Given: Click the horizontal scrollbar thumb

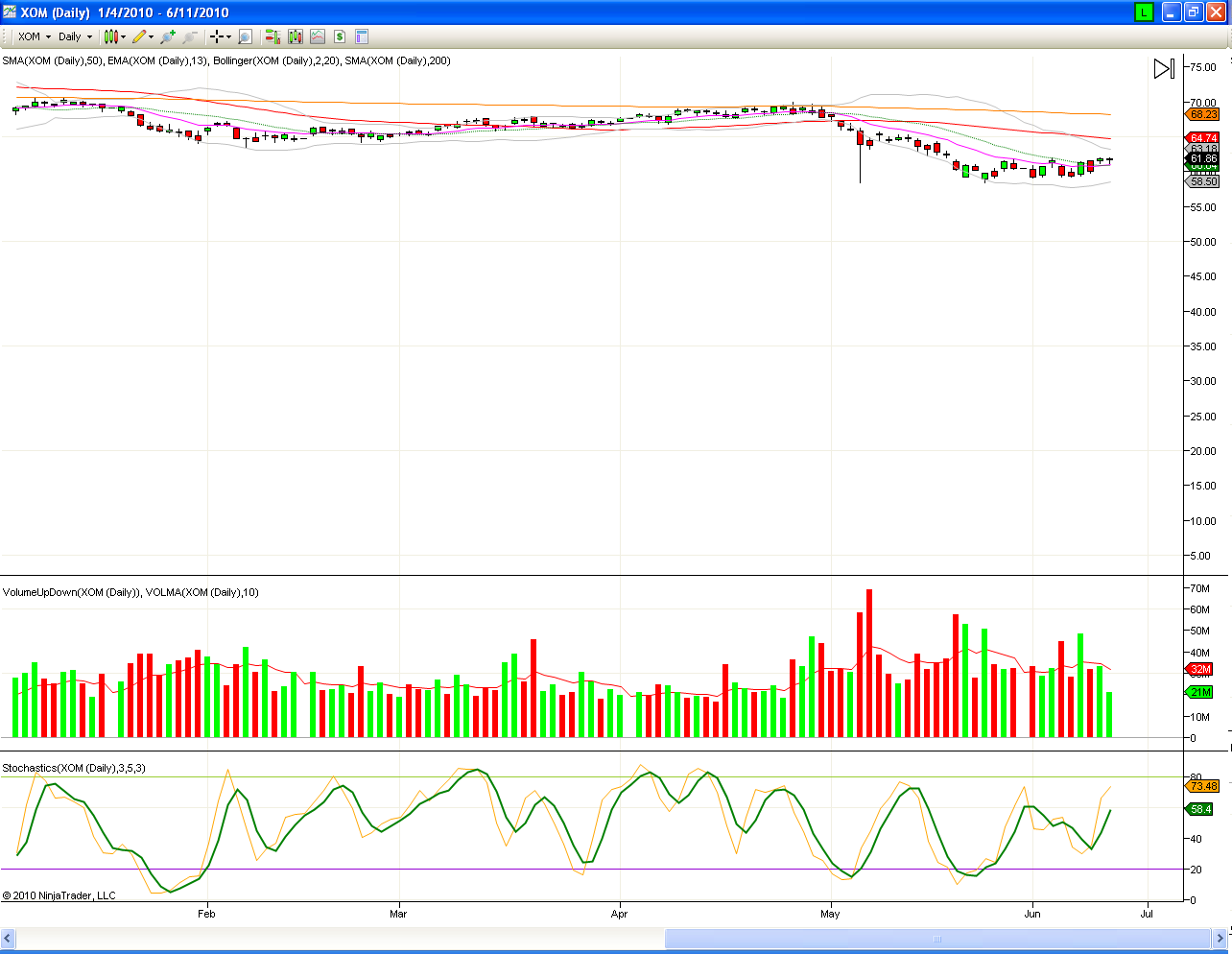Looking at the screenshot, I should [x=937, y=939].
